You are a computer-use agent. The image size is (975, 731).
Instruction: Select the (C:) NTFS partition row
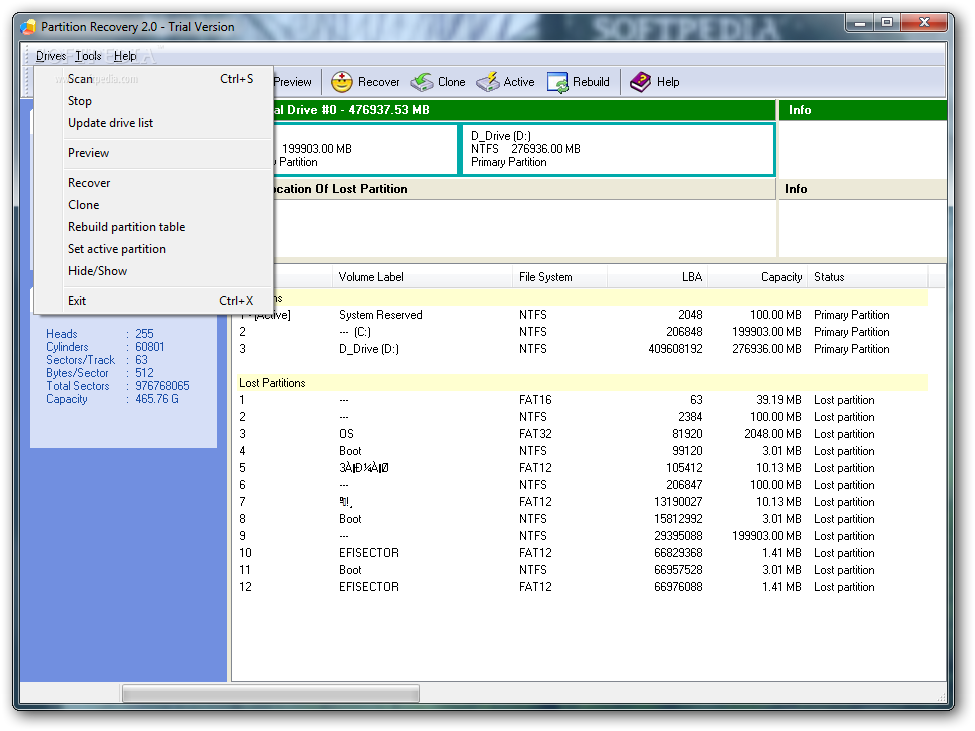(582, 332)
